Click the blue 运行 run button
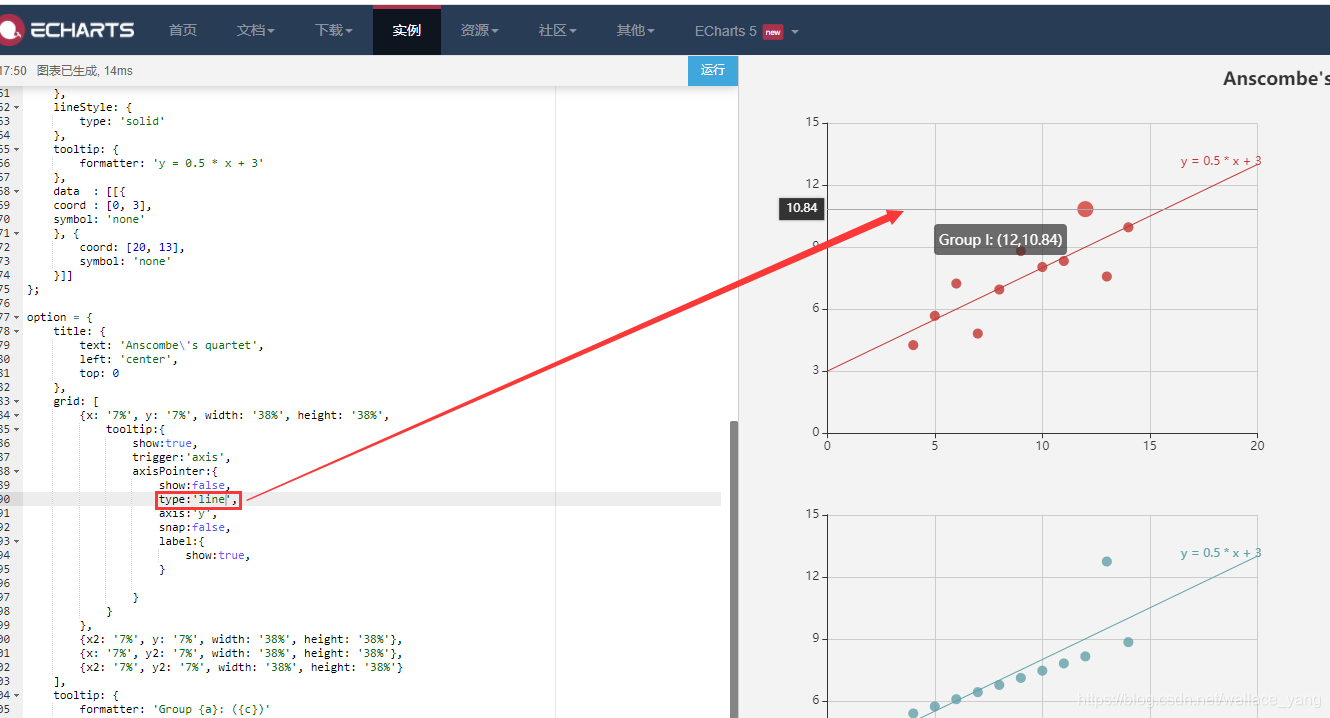This screenshot has width=1330, height=718. (713, 70)
